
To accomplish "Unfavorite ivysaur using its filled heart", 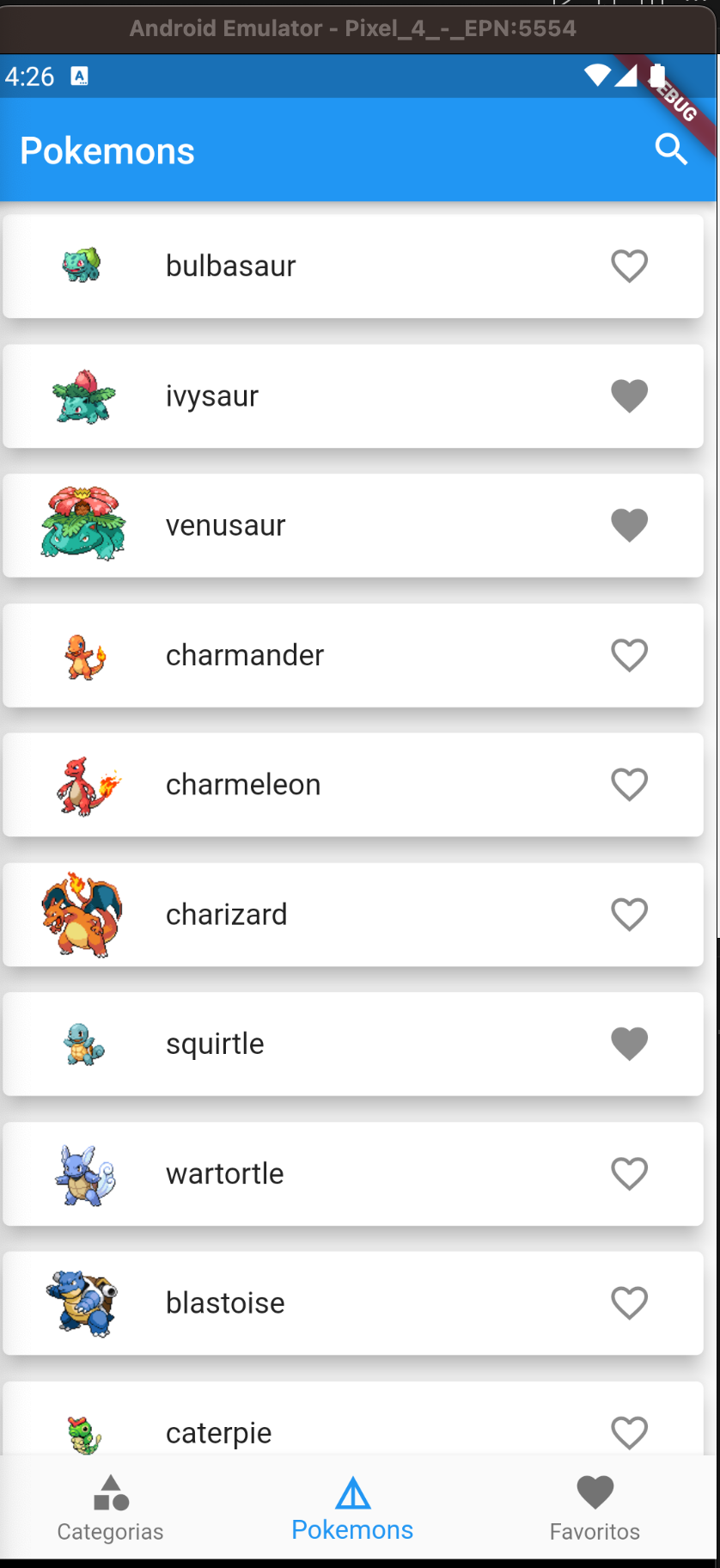I will 629,395.
